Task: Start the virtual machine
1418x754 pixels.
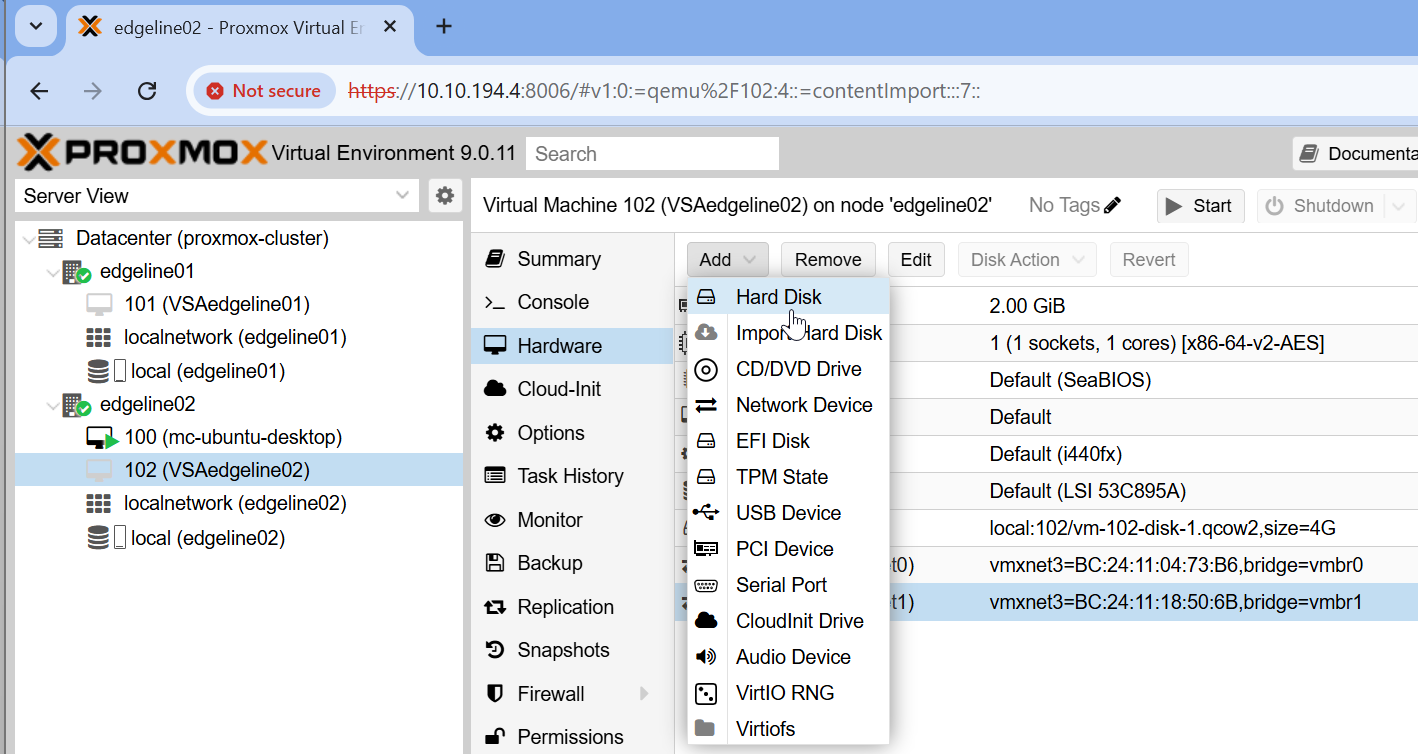Action: click(x=1201, y=206)
